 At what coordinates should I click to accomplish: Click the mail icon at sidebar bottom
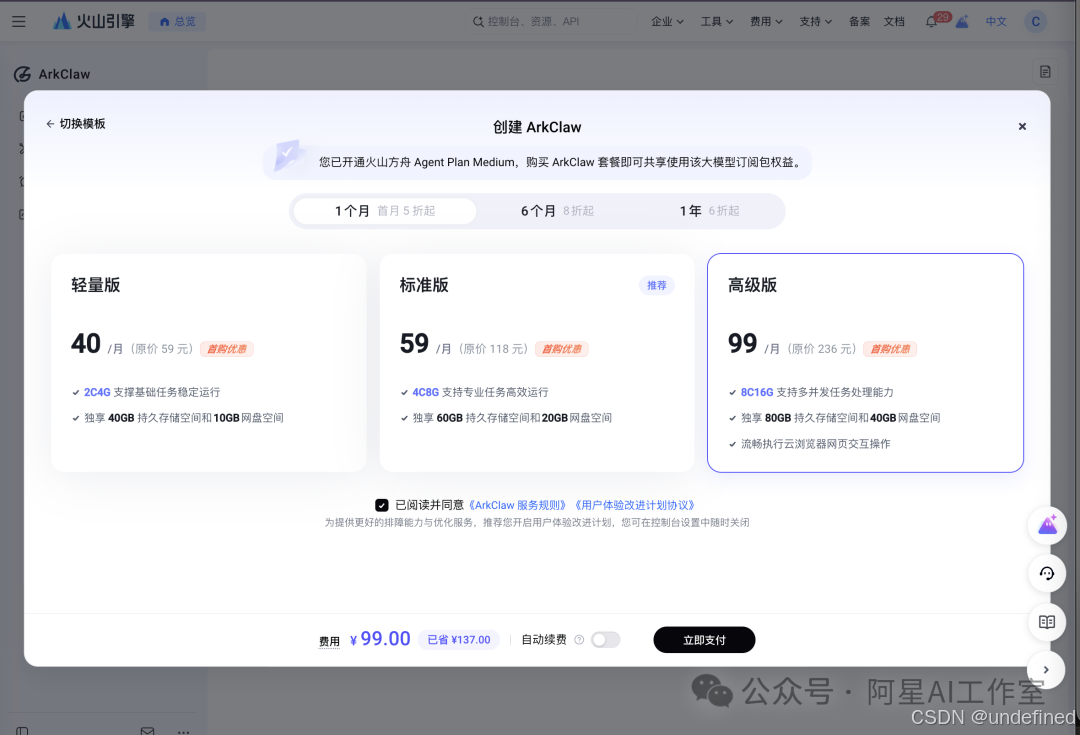147,730
